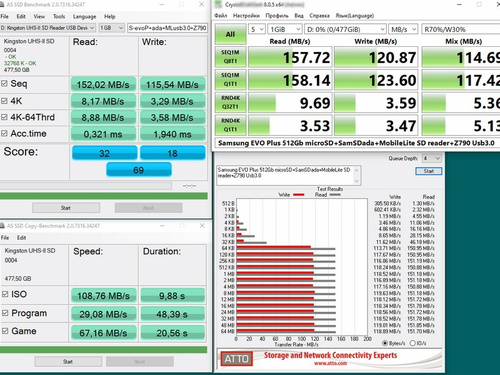Expand the 1GiB test size dropdown
Image resolution: width=500 pixels, height=375 pixels.
[x=285, y=29]
